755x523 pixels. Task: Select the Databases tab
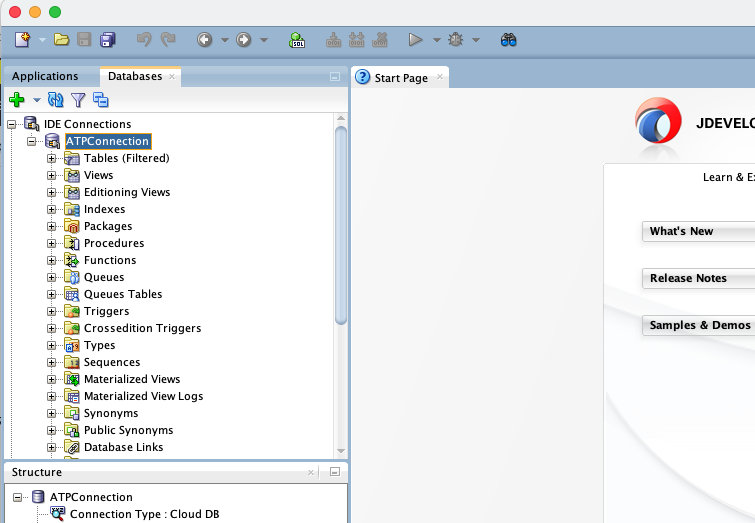135,76
